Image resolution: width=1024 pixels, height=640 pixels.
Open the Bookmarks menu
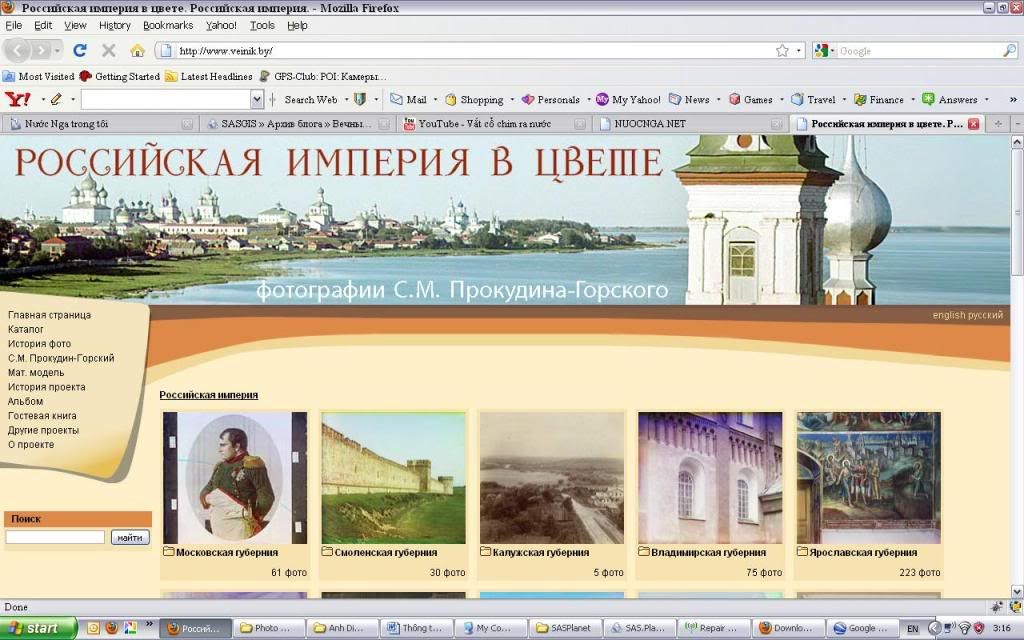tap(168, 25)
